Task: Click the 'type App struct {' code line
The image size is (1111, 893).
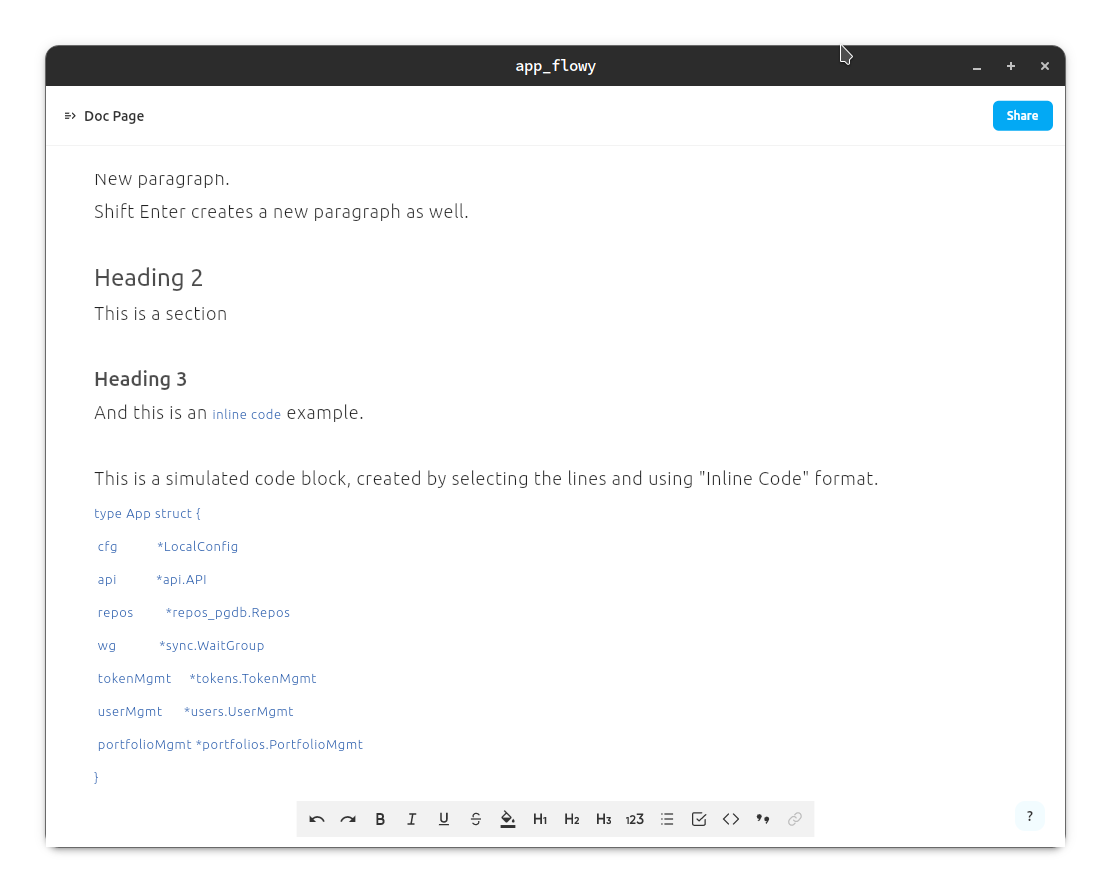Action: click(x=147, y=514)
